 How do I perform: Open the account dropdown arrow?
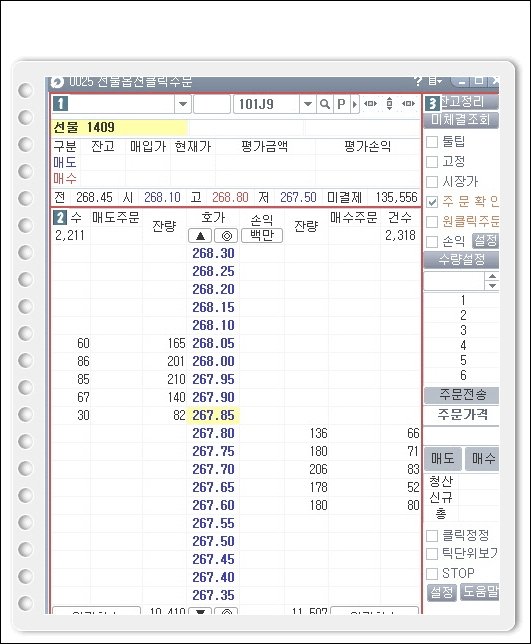[183, 104]
